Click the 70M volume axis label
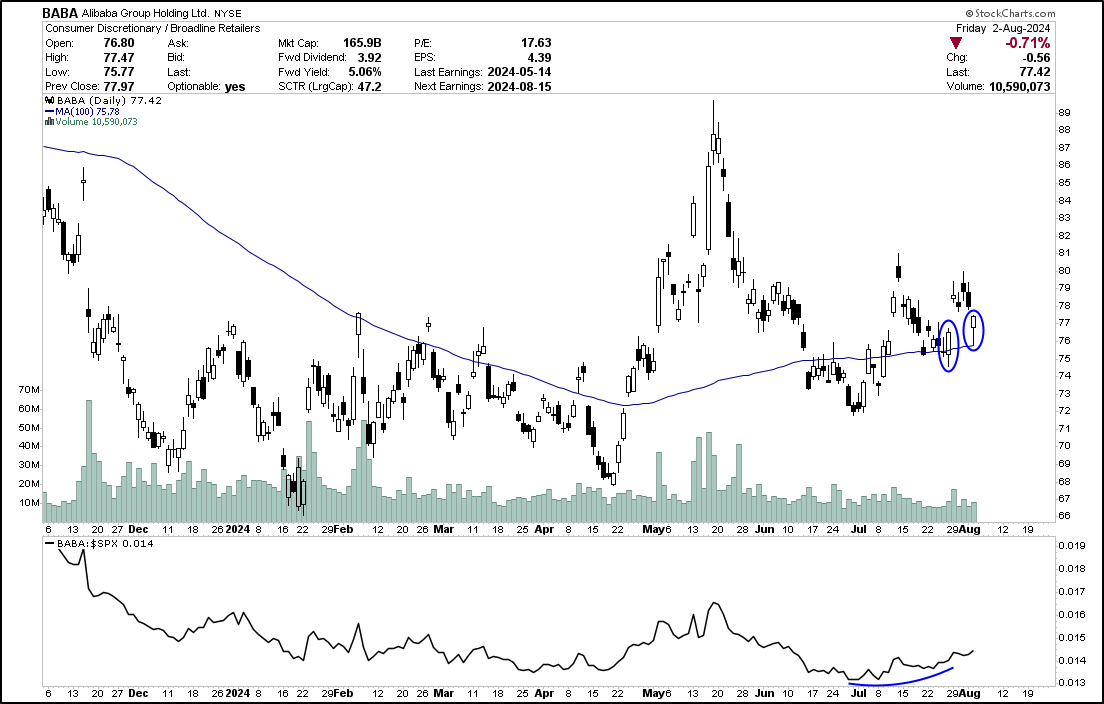Viewport: 1104px width, 704px height. coord(29,390)
